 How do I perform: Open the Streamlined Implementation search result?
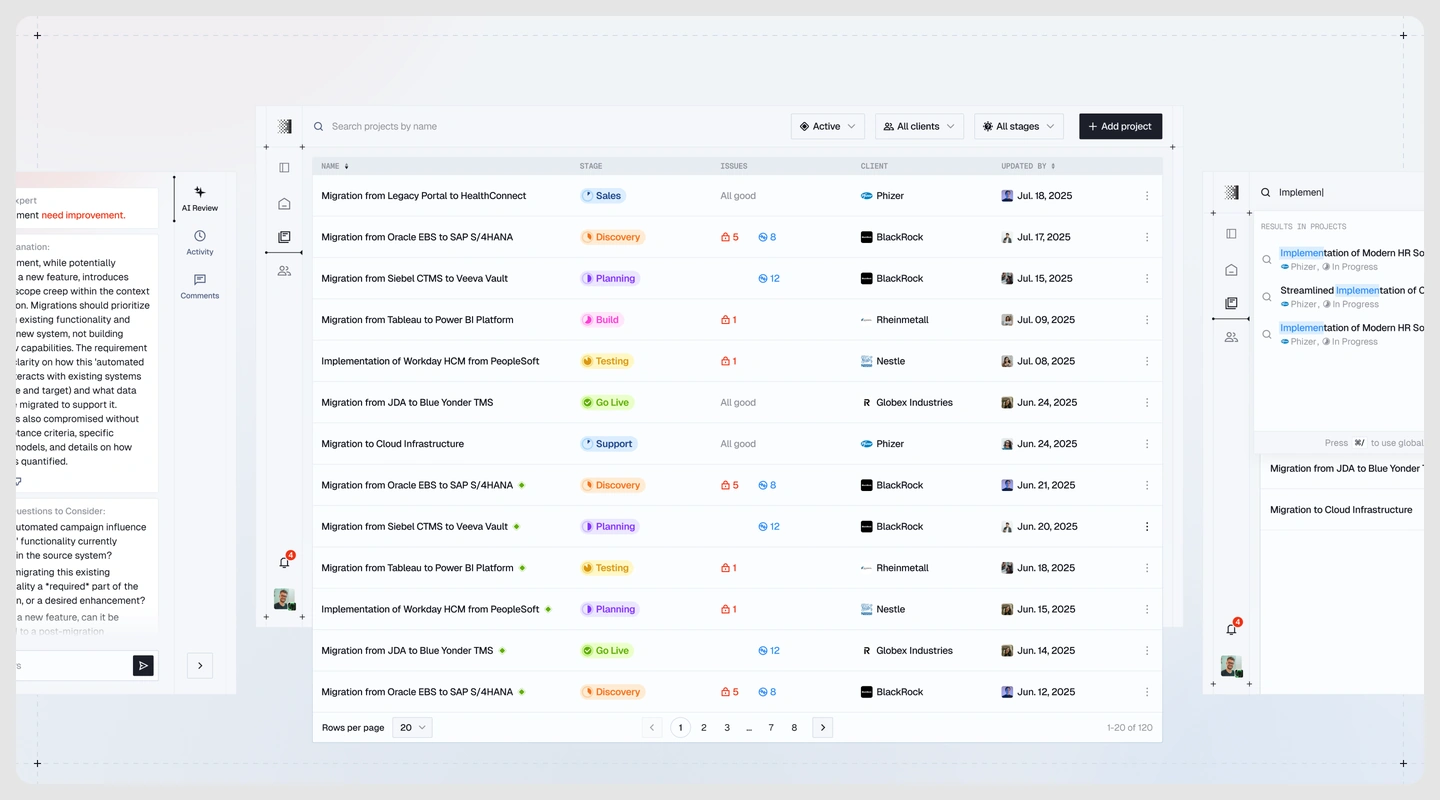pos(1342,297)
